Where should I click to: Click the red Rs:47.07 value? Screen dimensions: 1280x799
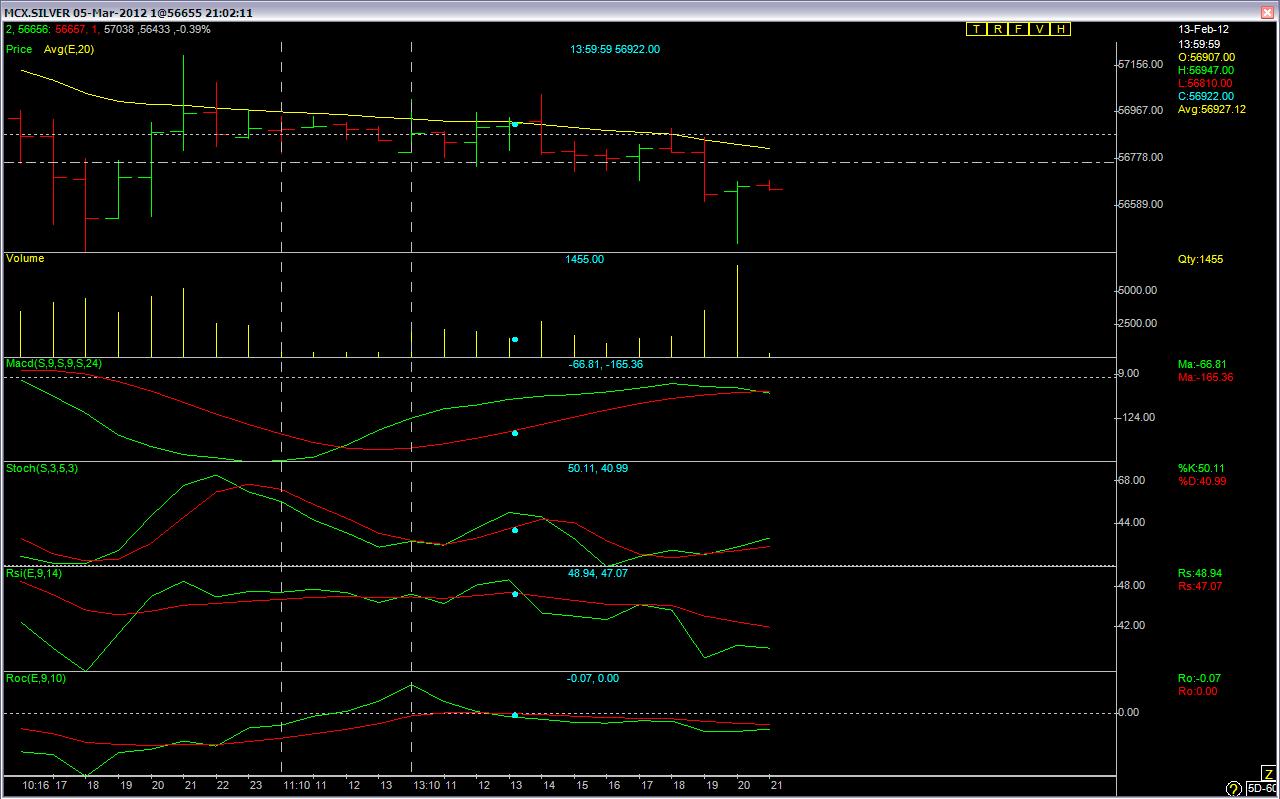pos(1200,587)
